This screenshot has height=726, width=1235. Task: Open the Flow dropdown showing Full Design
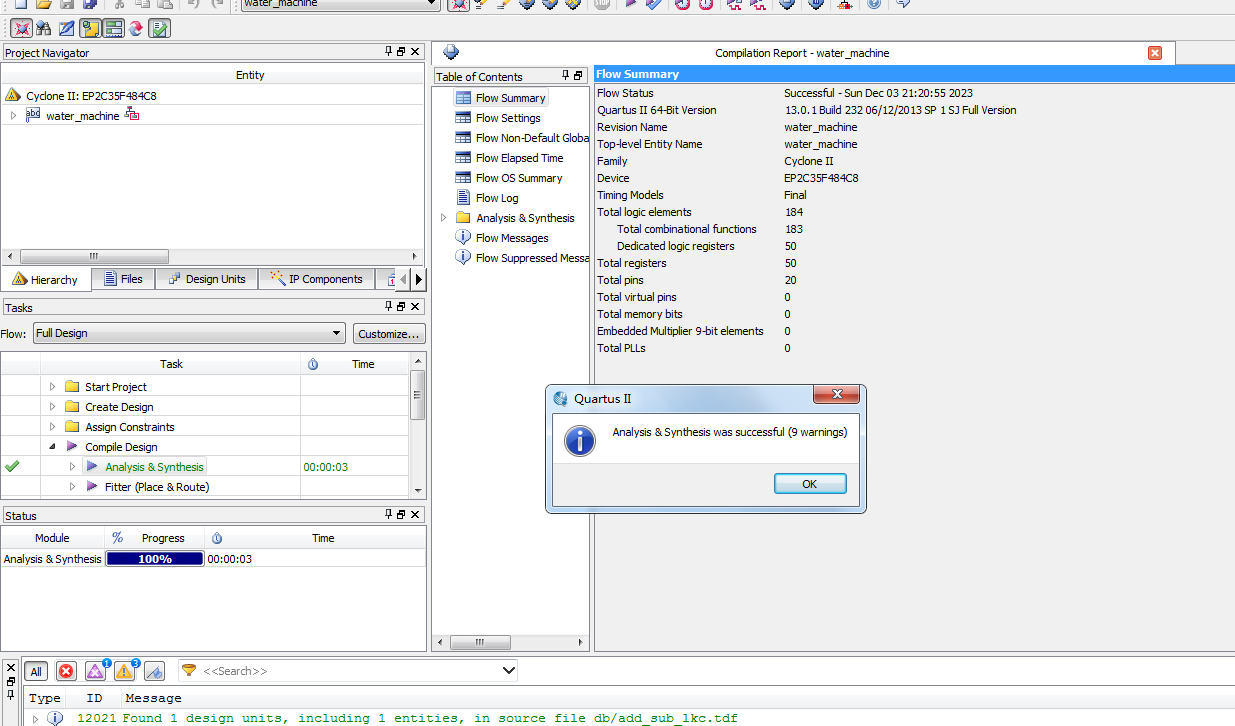(189, 333)
